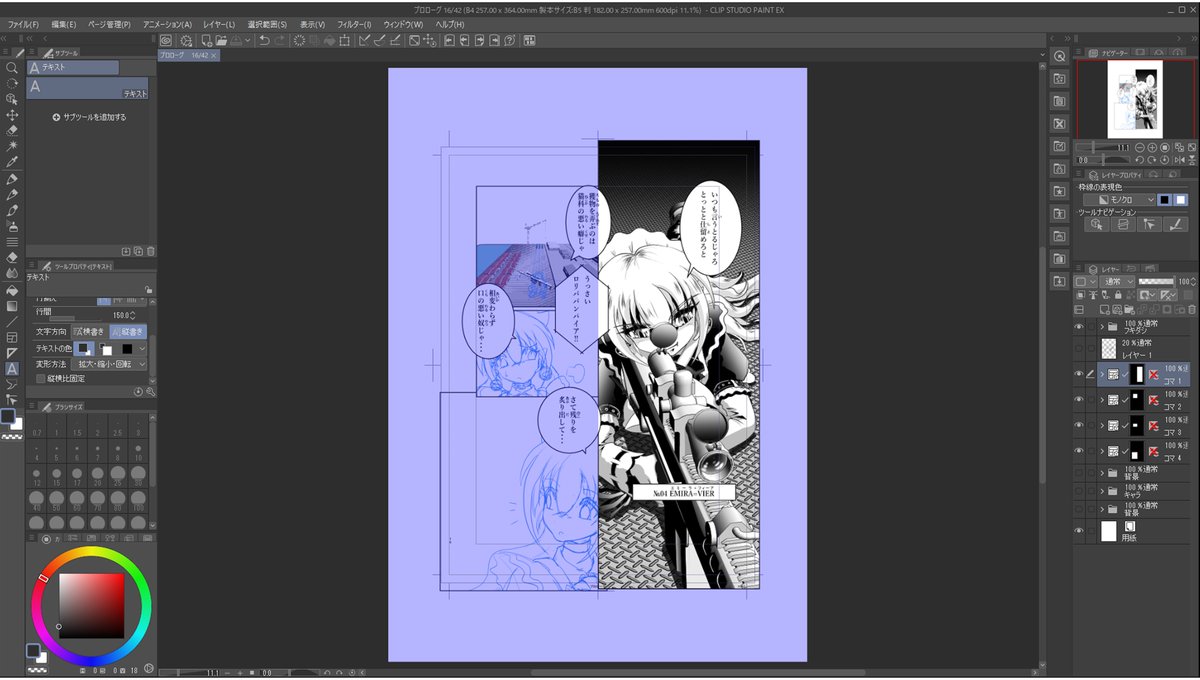The image size is (1200, 680).
Task: Select the Gradient tool
Action: [12, 306]
